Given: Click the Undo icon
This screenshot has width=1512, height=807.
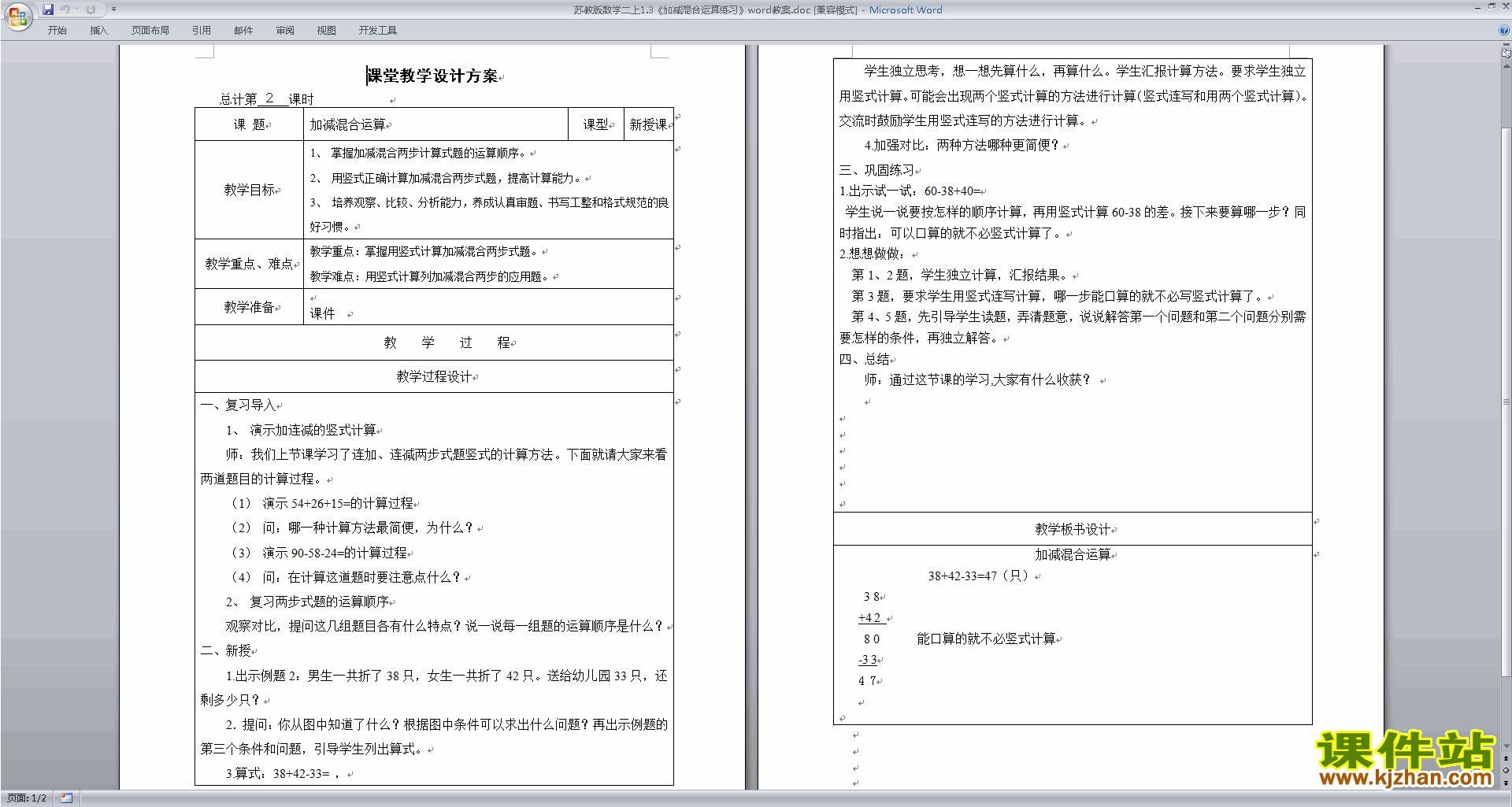Looking at the screenshot, I should (65, 9).
